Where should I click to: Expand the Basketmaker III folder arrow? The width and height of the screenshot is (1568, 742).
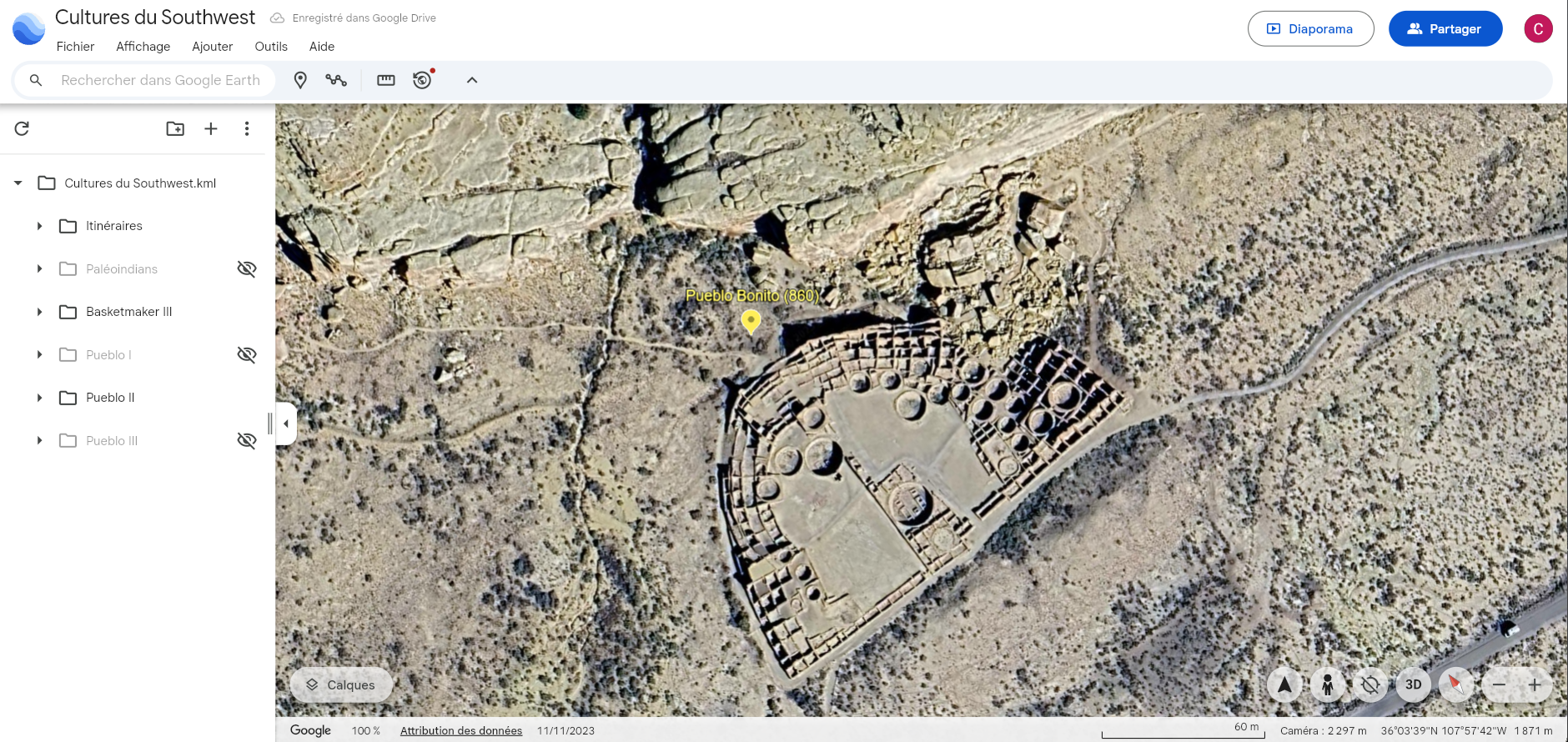tap(39, 312)
